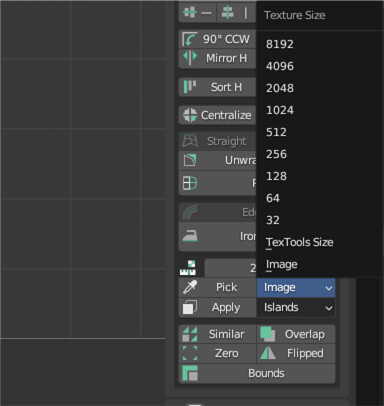The height and width of the screenshot is (406, 384).
Task: Click the Zero selection icon
Action: point(190,353)
